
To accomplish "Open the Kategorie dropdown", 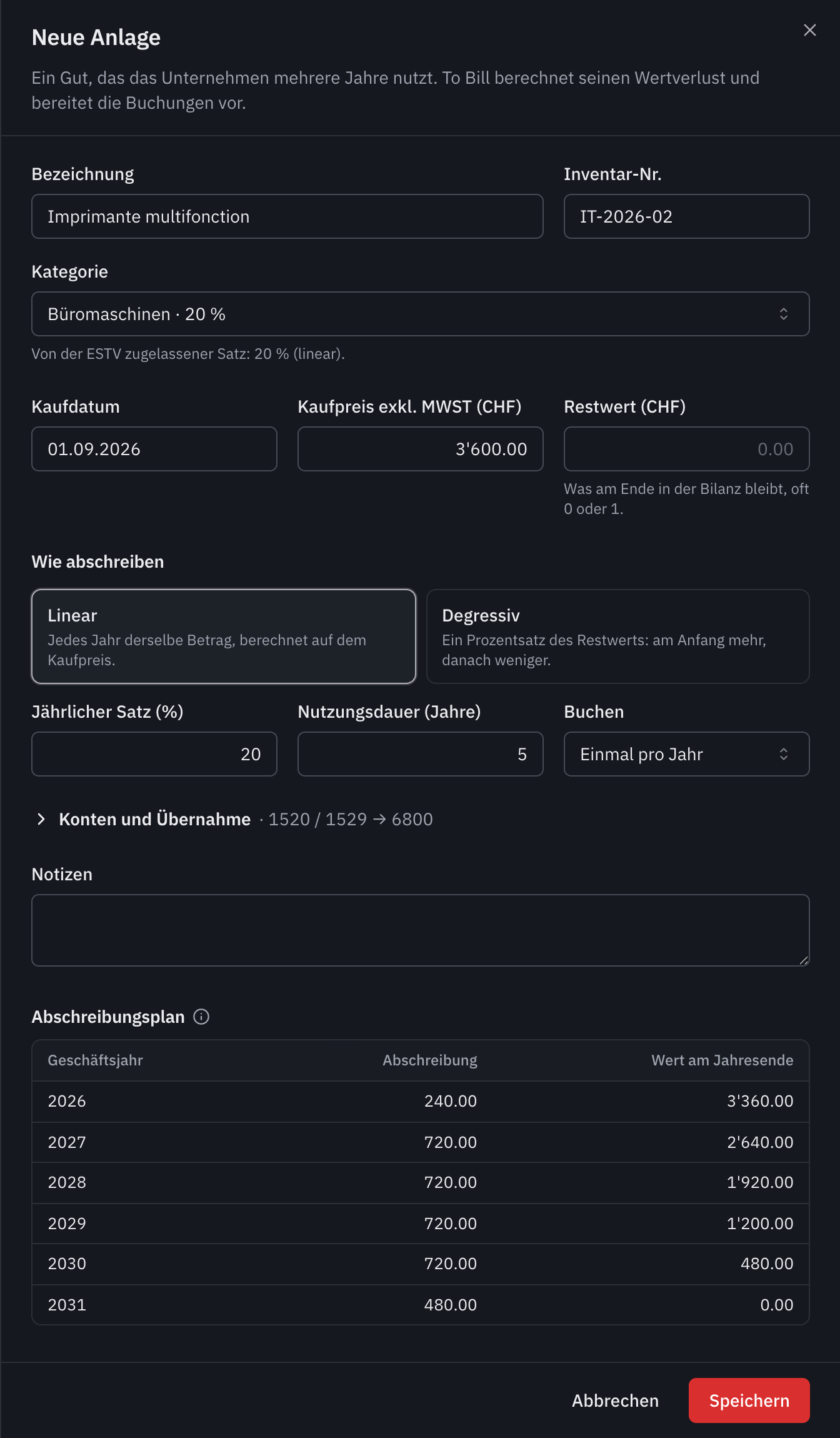I will pos(421,314).
